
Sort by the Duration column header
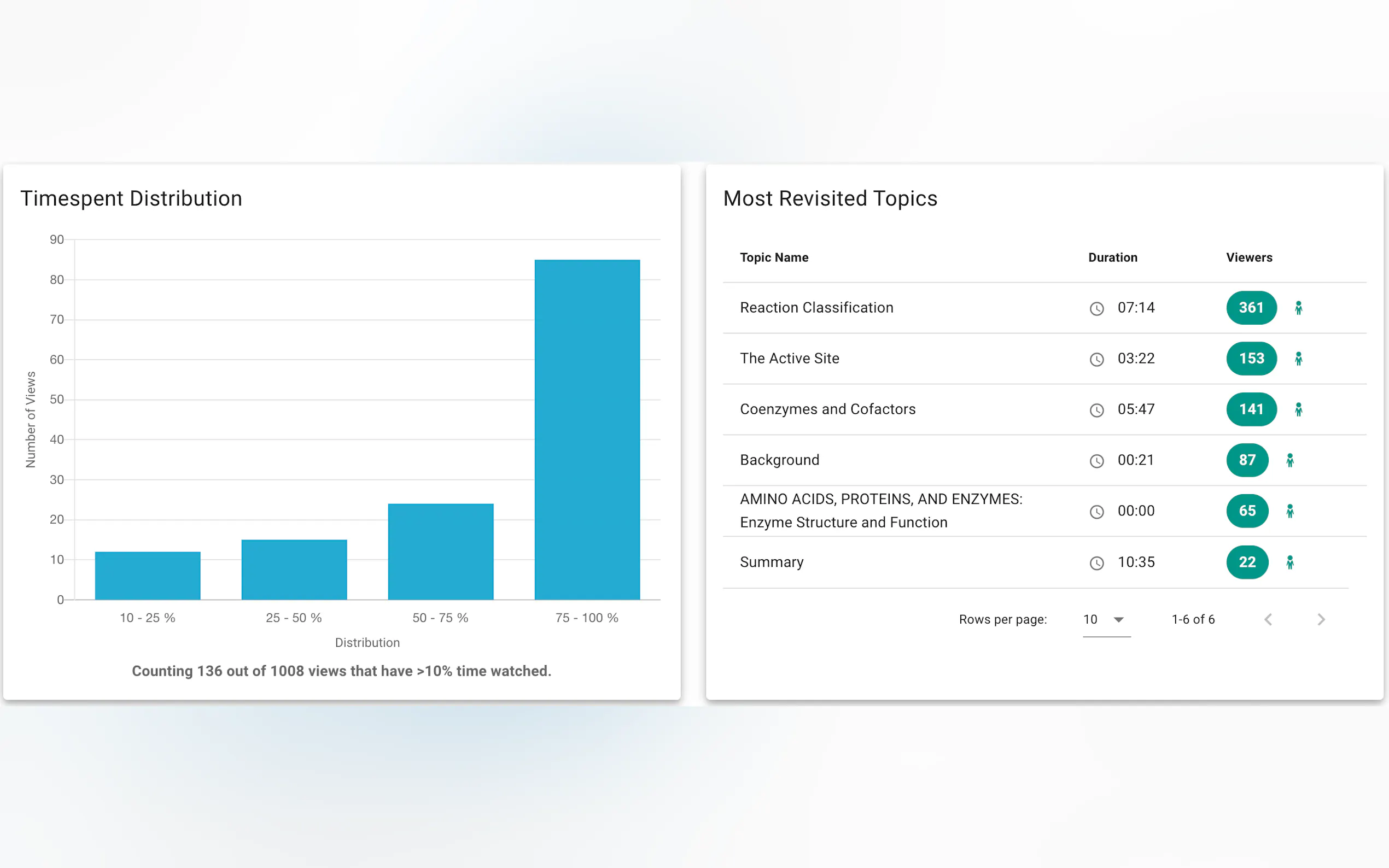(x=1112, y=258)
